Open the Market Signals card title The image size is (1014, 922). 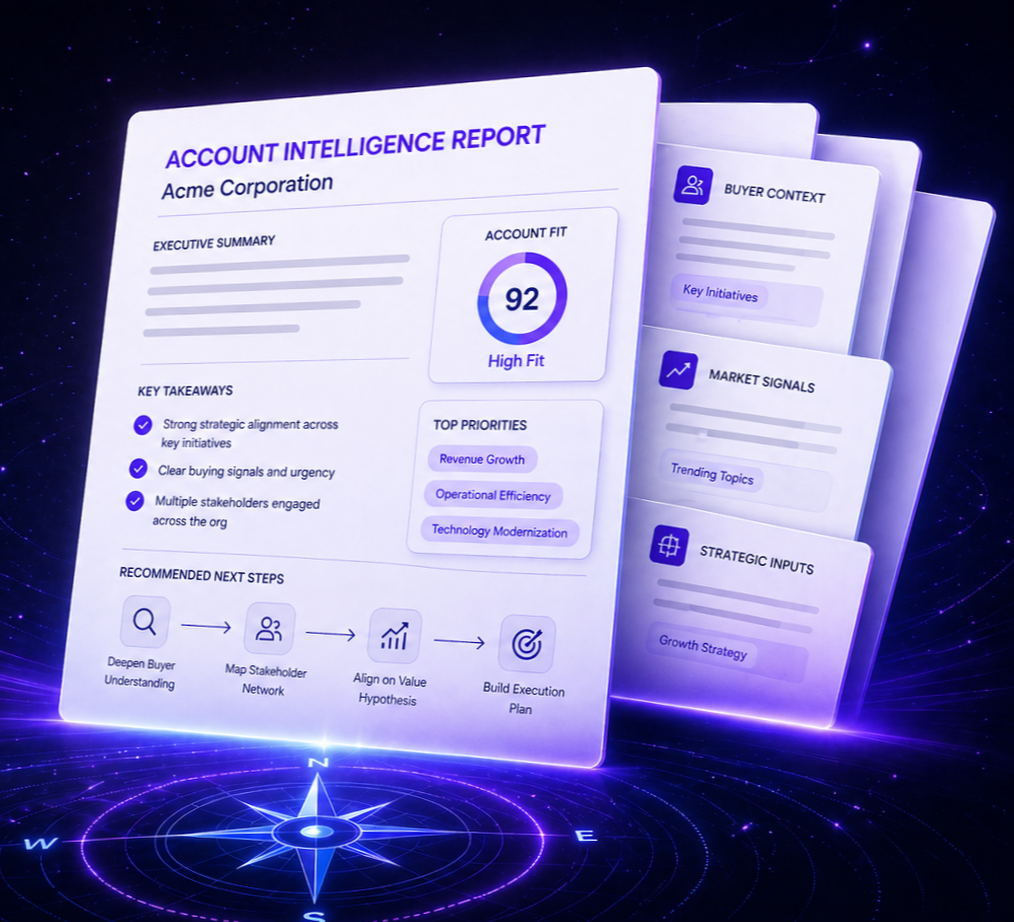tap(762, 381)
